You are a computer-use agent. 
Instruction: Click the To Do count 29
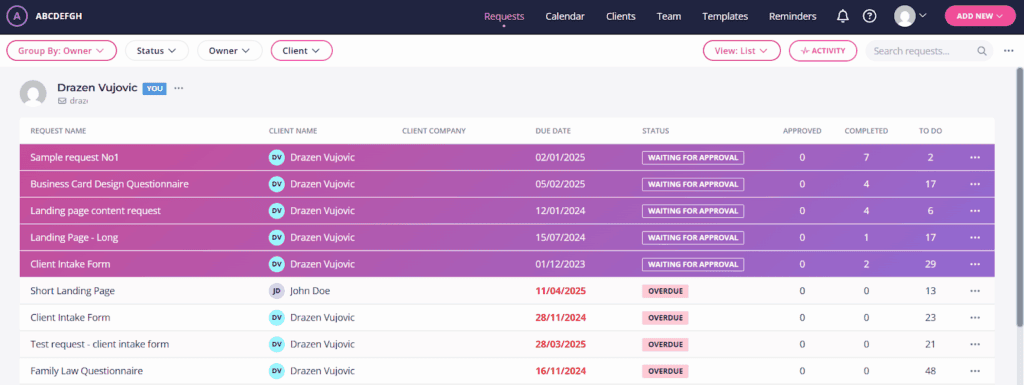point(931,264)
